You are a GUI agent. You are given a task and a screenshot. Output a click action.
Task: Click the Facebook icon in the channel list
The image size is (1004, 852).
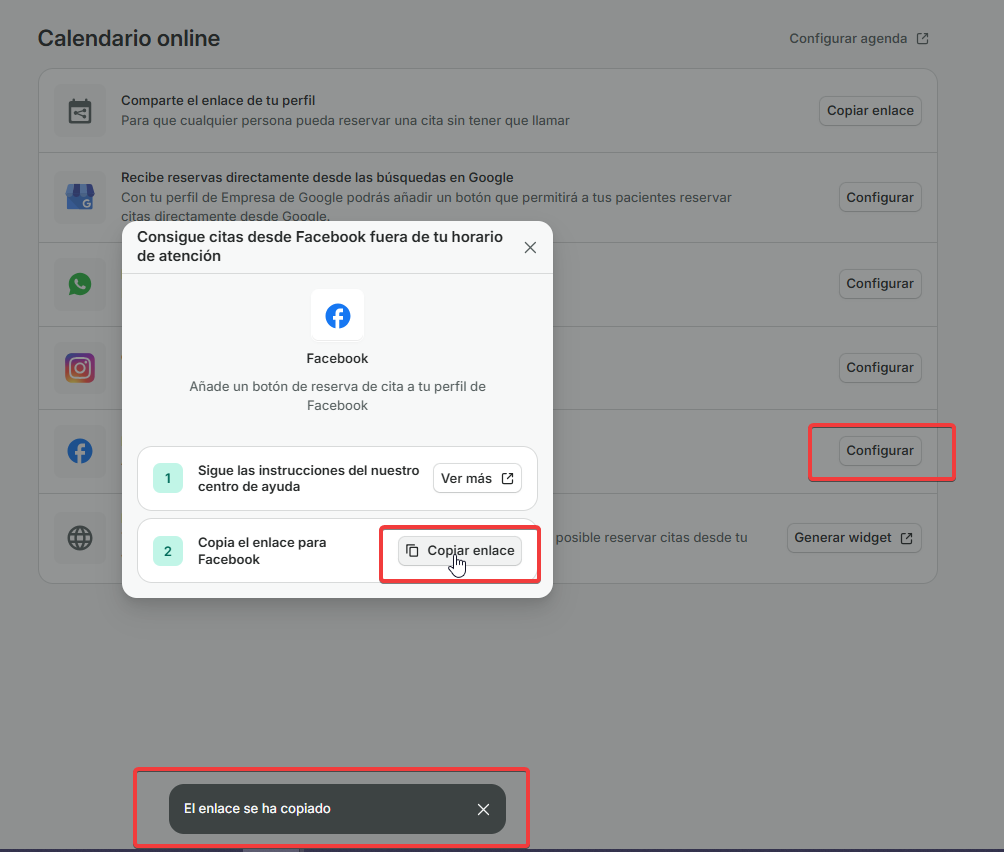coord(80,451)
